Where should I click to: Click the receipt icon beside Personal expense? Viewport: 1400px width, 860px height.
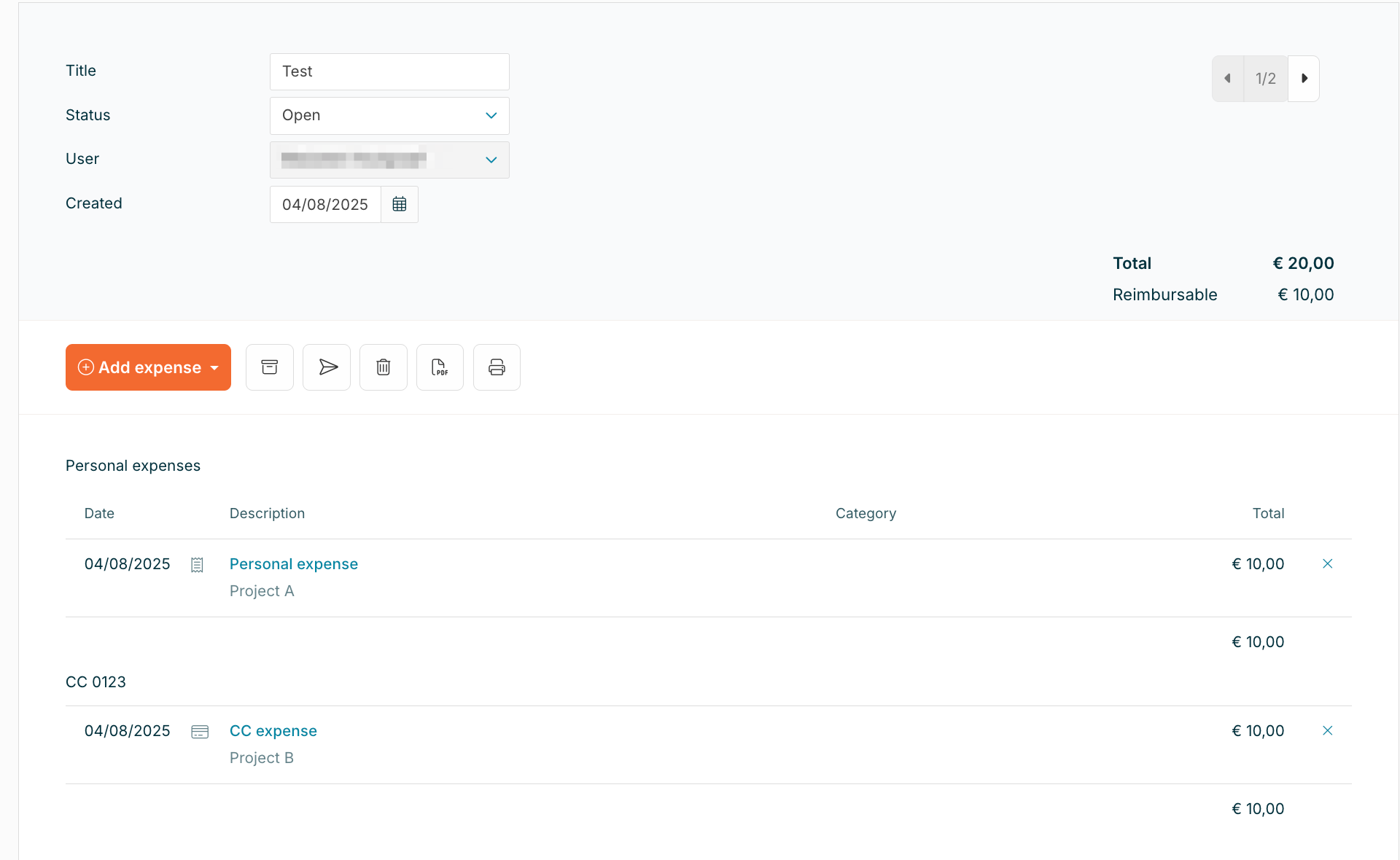[197, 565]
